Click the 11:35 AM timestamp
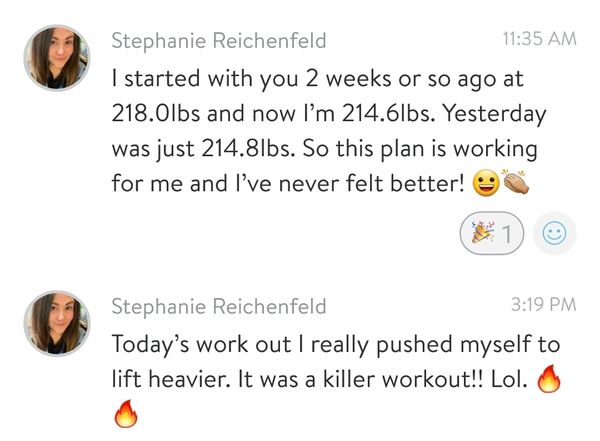The image size is (600, 441). [539, 39]
